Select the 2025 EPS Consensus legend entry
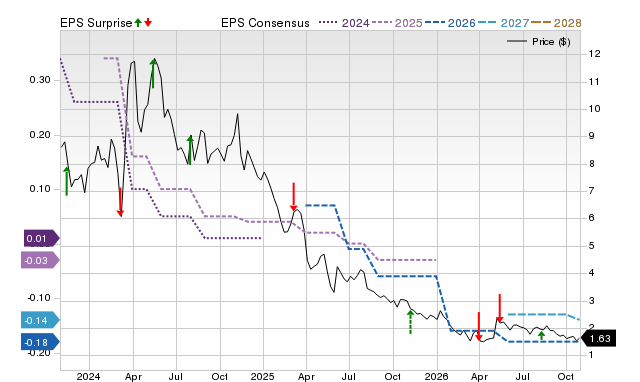The height and width of the screenshot is (382, 640). 397,23
